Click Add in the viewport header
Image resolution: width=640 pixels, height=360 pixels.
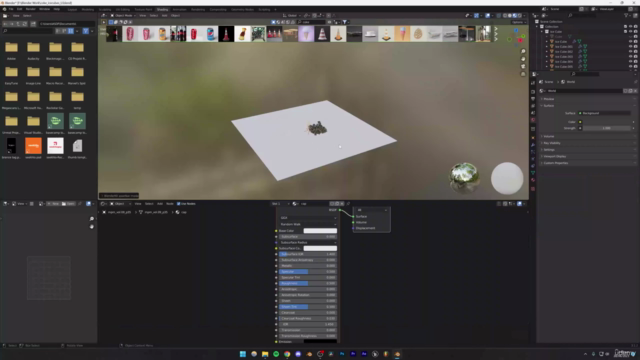164,16
